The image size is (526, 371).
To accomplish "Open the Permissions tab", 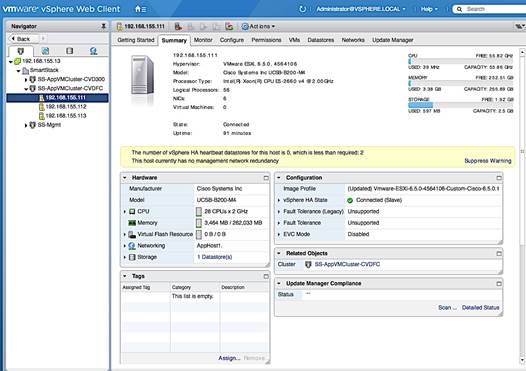I will [x=266, y=40].
